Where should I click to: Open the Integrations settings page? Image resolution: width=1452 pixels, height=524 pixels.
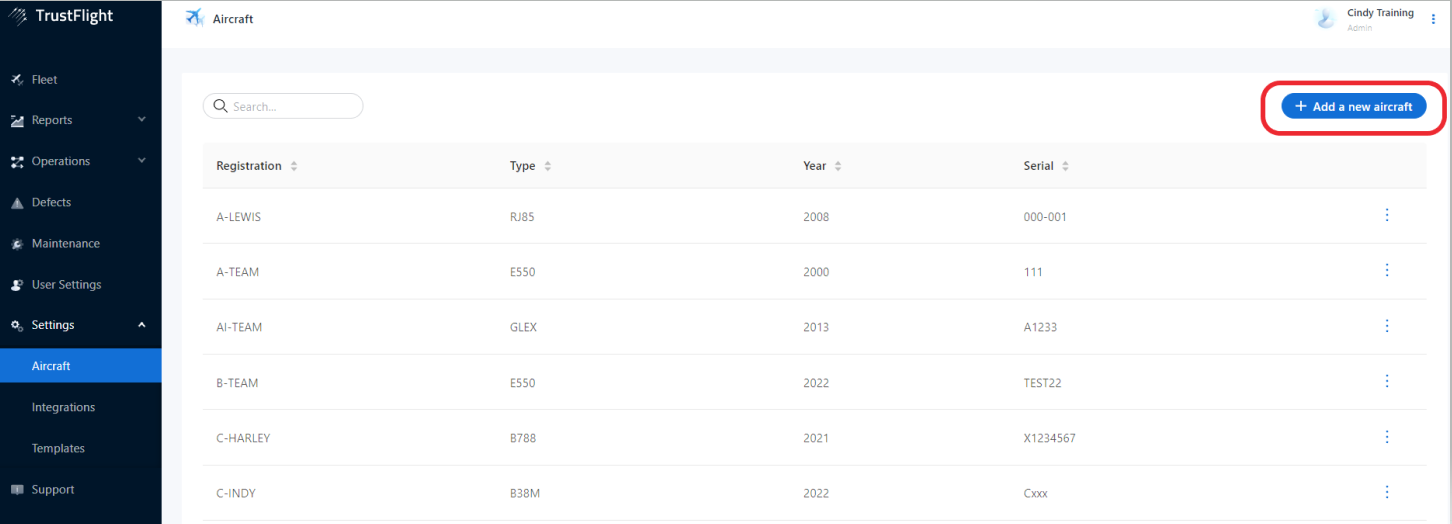(63, 407)
